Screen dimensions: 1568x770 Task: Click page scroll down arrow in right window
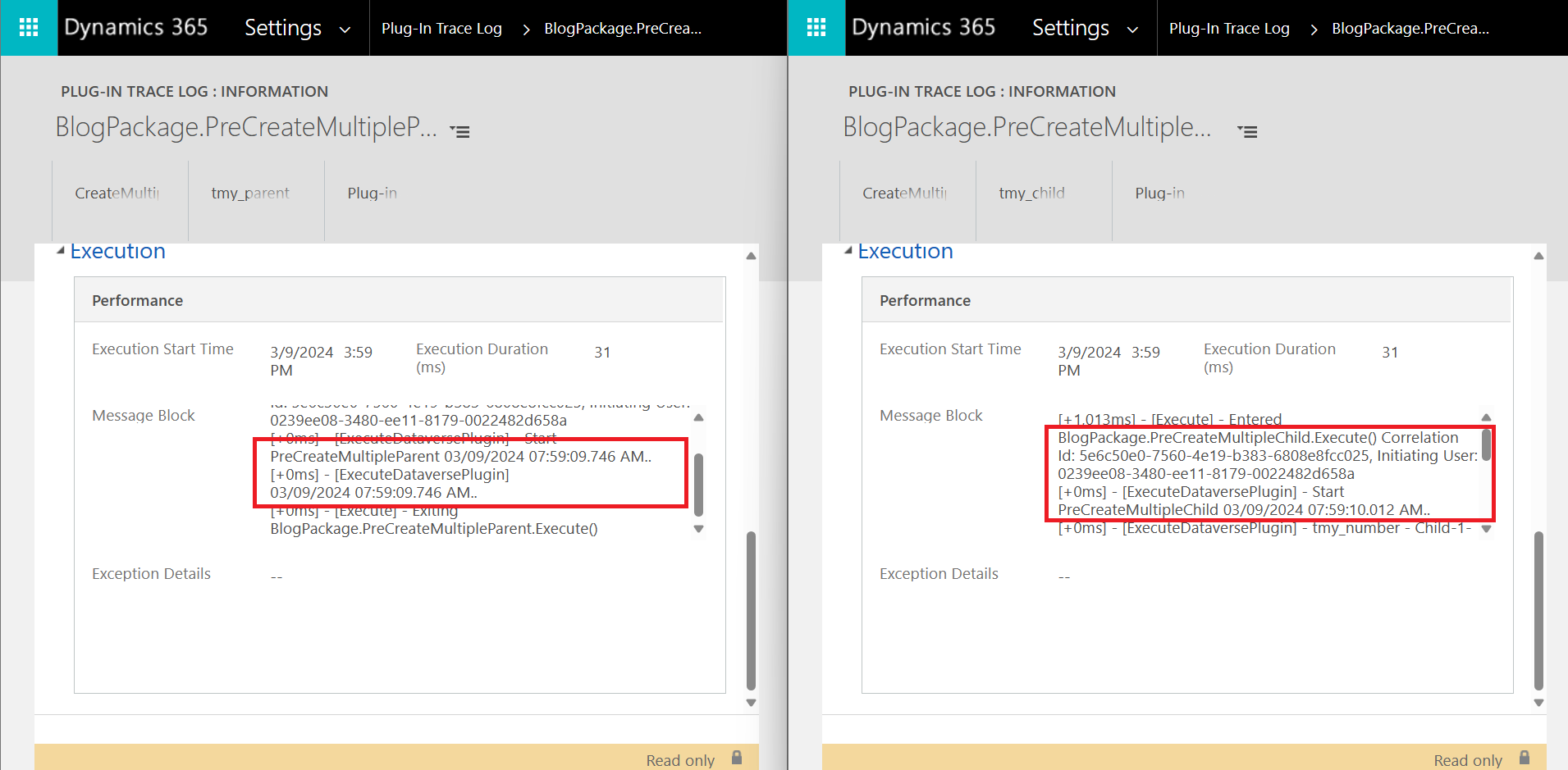[1538, 703]
